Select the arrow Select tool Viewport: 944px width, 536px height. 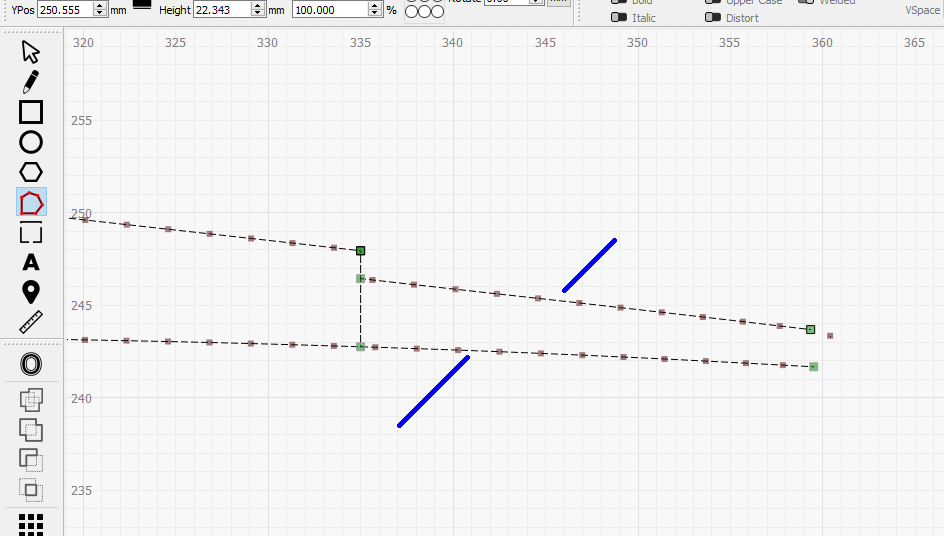(31, 52)
